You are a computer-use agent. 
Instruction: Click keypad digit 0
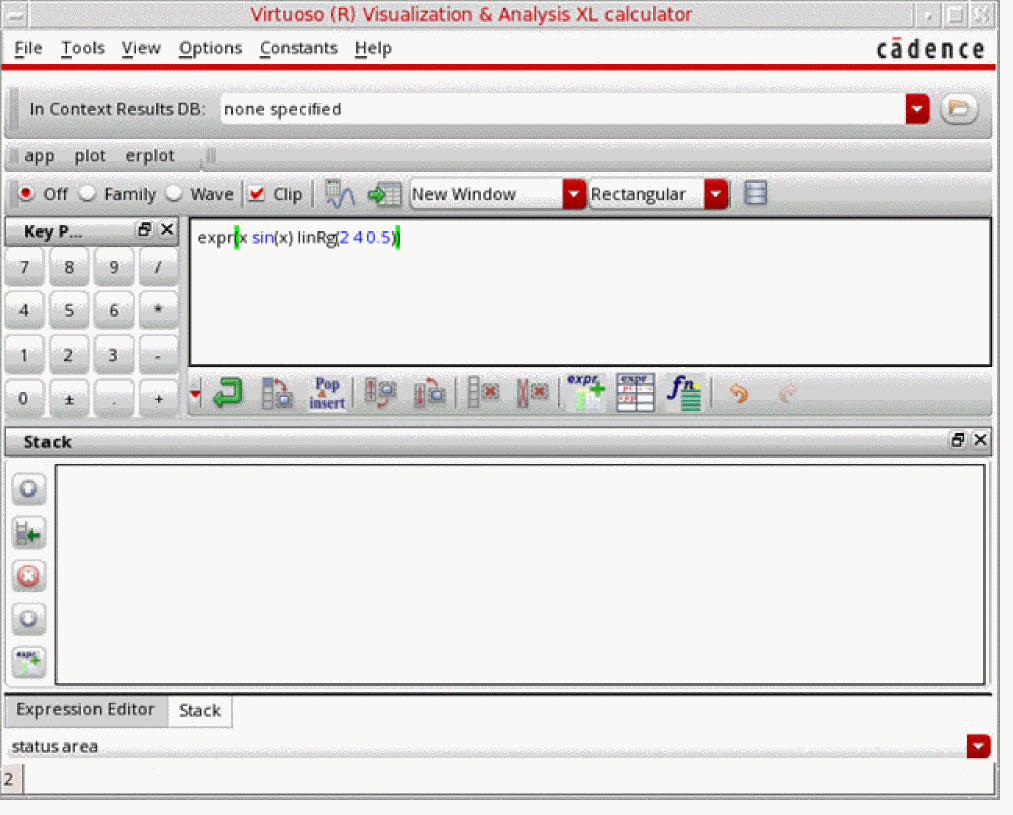(x=24, y=398)
